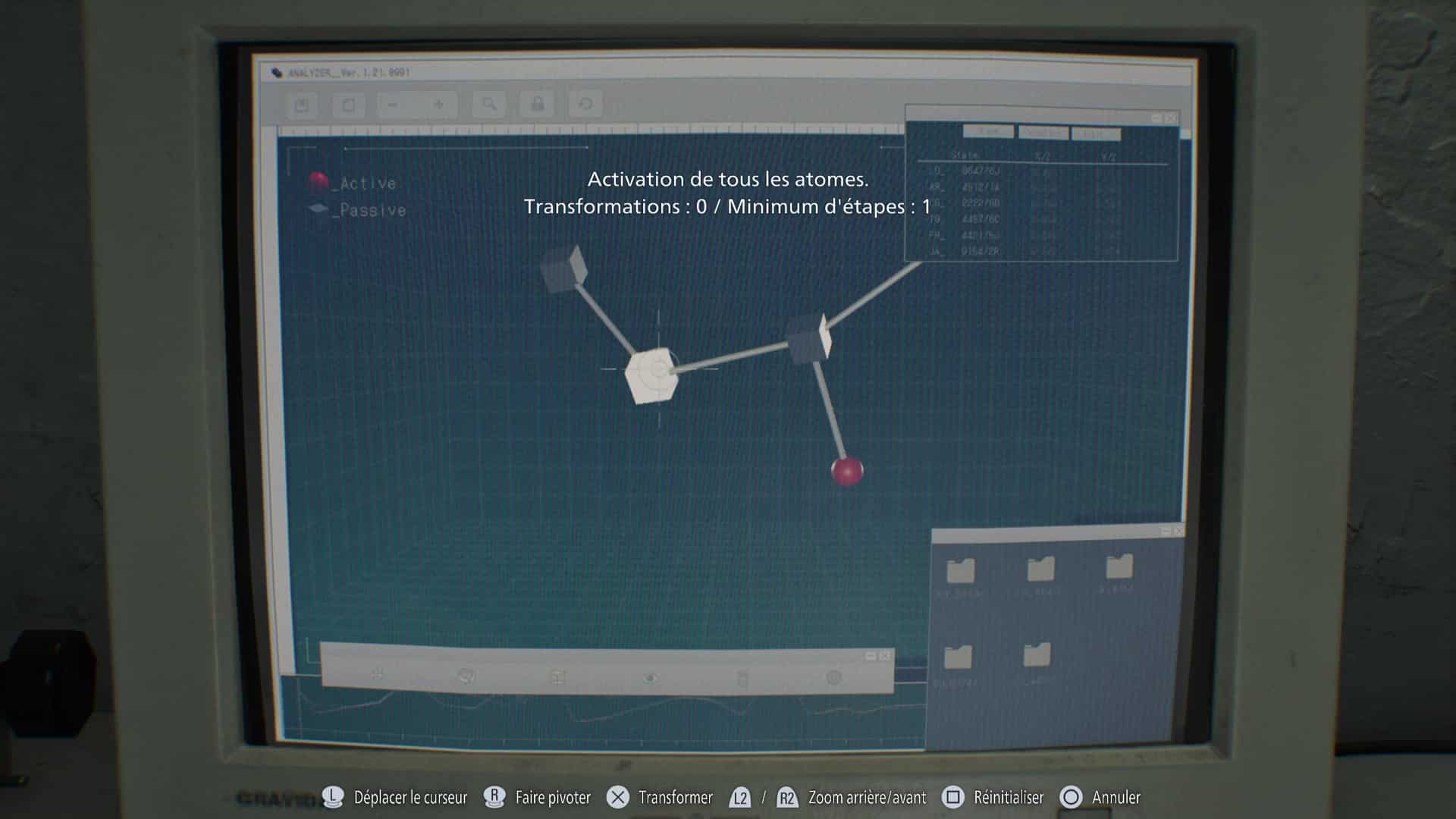Image resolution: width=1456 pixels, height=819 pixels.
Task: Click the middle tab in data panel
Action: point(1043,133)
